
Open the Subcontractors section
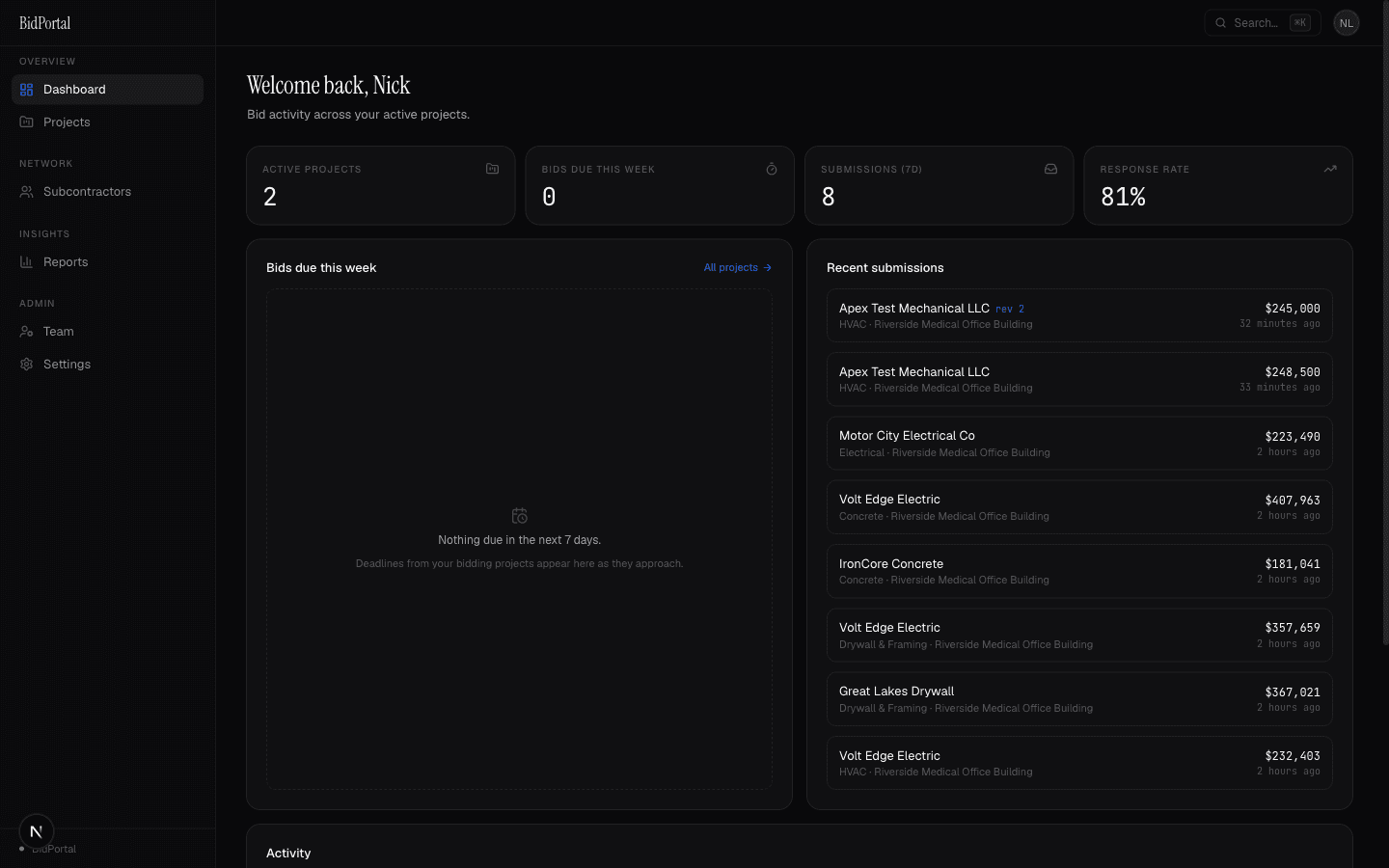click(107, 192)
